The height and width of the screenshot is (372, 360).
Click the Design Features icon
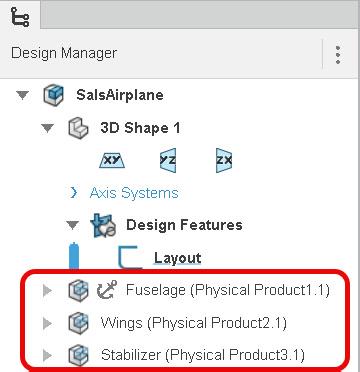[103, 226]
